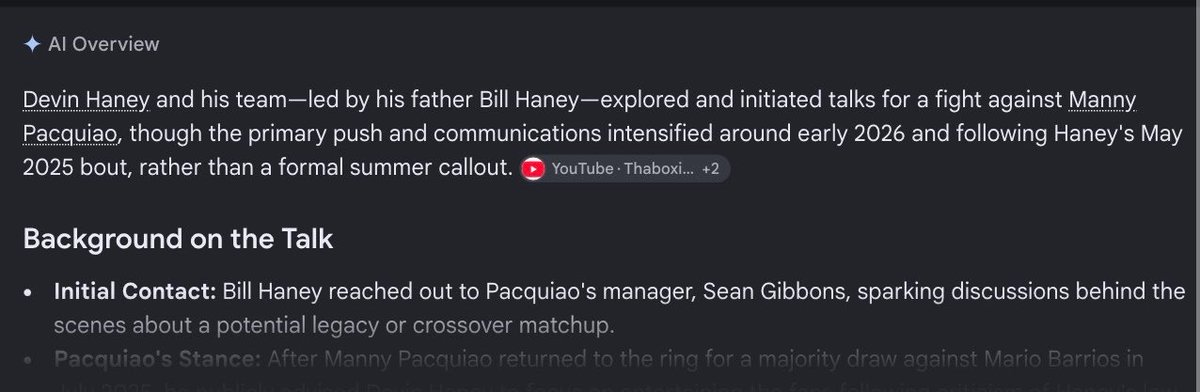Click the bullet beside Pacquiao's Stance

(x=31, y=360)
